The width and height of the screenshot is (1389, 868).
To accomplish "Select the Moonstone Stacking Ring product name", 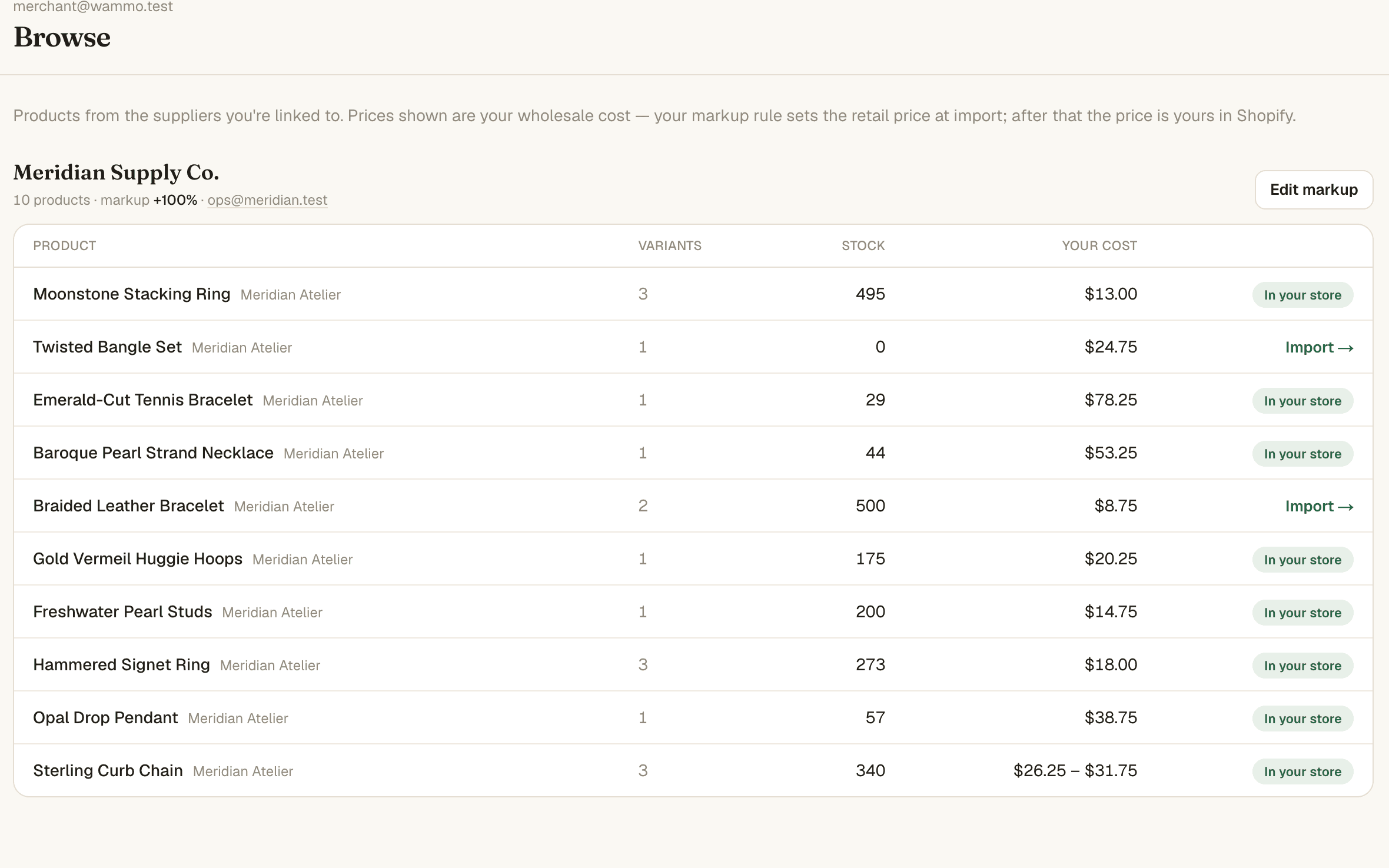I will 131,294.
